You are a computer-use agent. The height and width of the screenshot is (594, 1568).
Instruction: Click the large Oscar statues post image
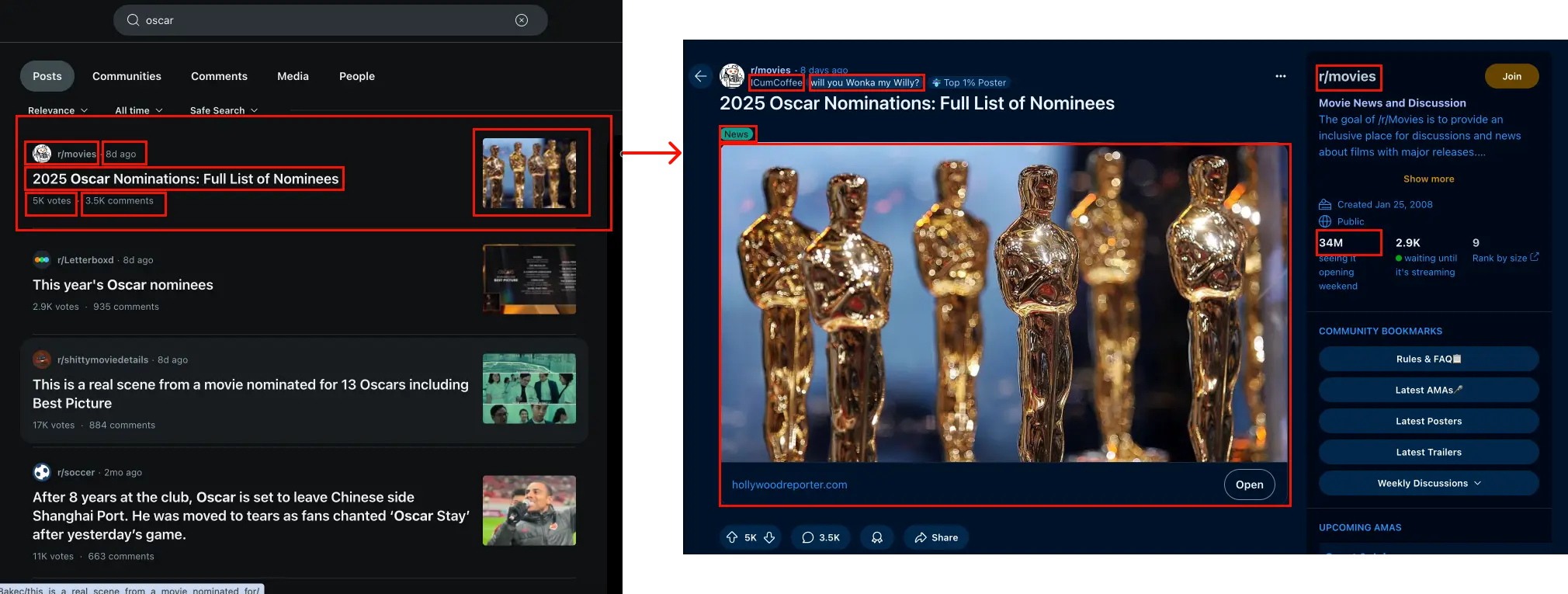coord(1004,304)
